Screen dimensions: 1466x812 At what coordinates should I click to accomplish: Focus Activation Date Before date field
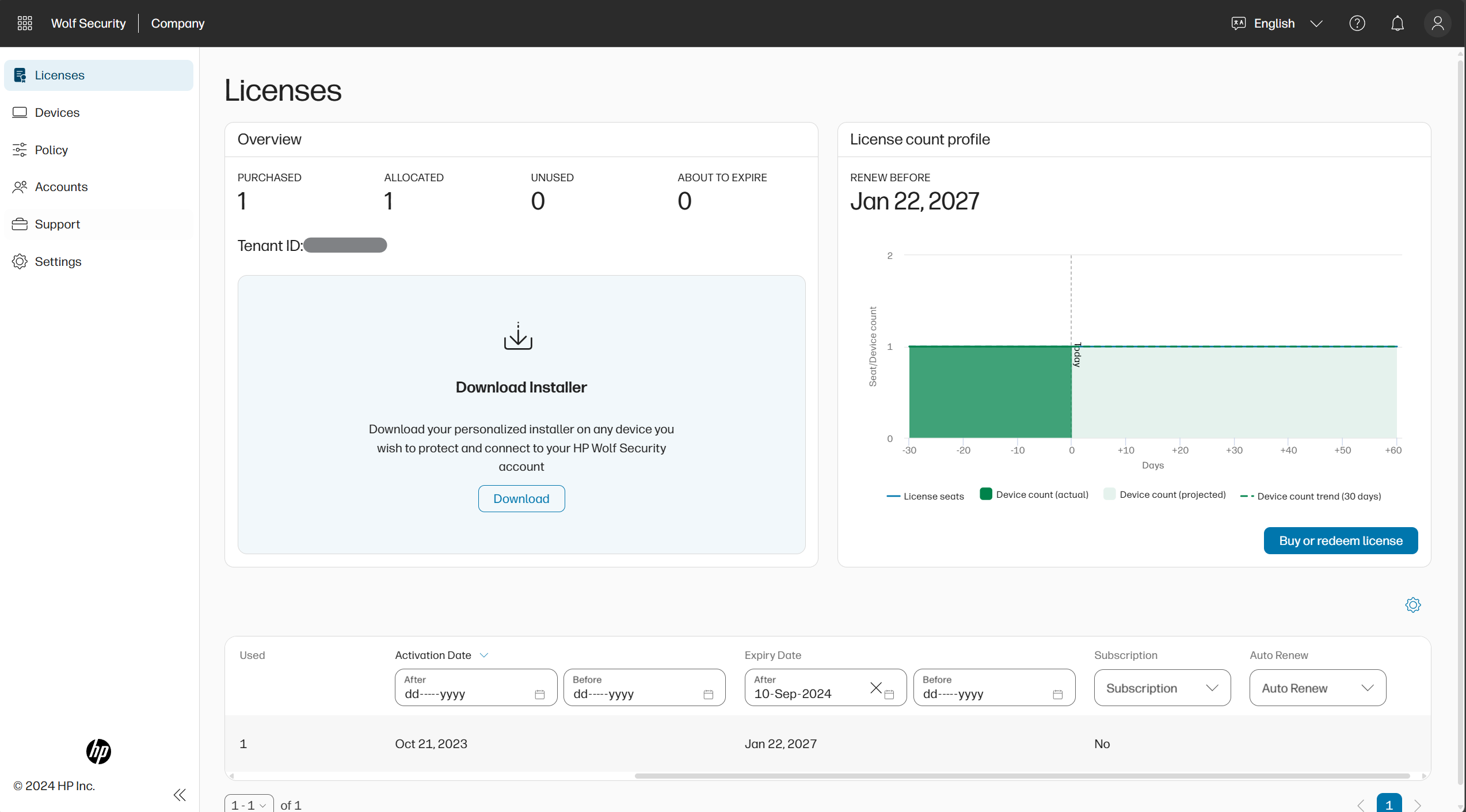tap(644, 687)
